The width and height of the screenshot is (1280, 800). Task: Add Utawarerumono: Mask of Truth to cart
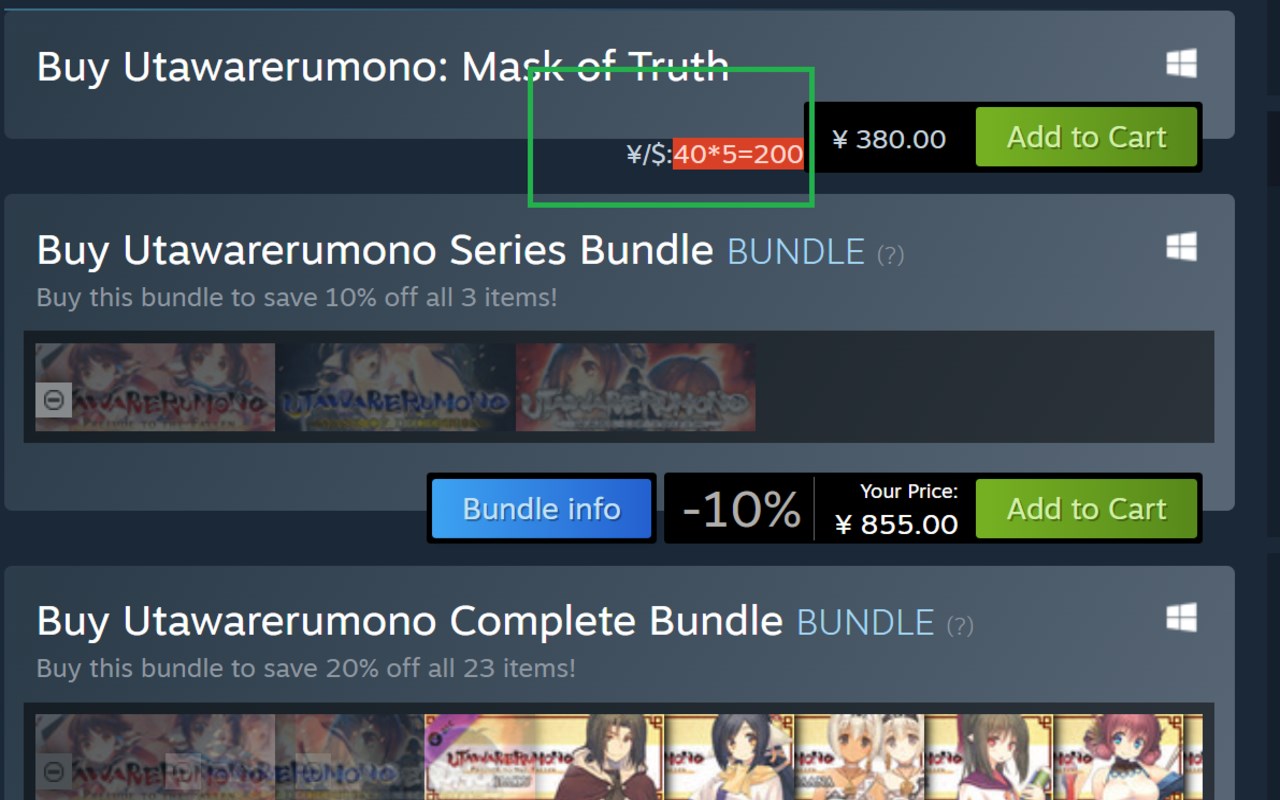click(1086, 137)
